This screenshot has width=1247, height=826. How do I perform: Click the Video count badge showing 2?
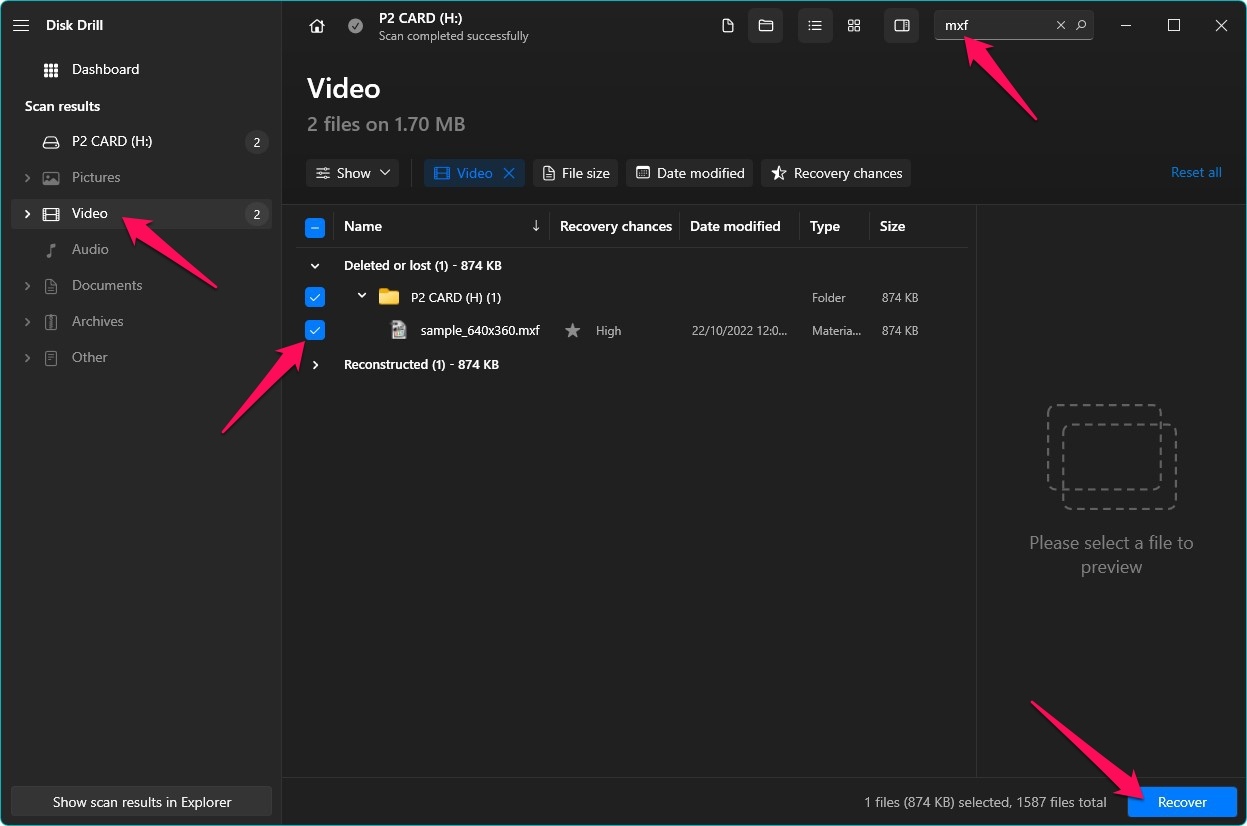[257, 214]
